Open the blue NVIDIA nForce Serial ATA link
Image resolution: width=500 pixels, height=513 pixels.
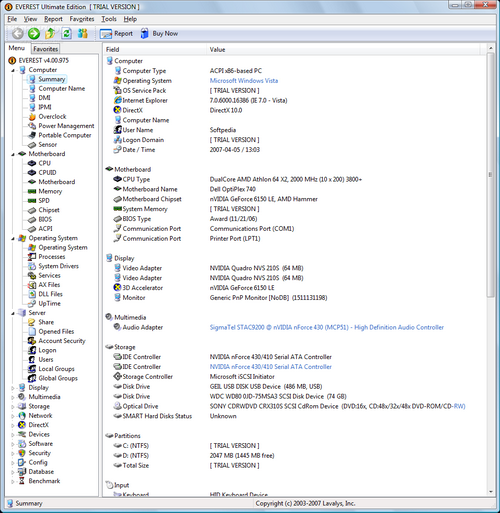271,367
